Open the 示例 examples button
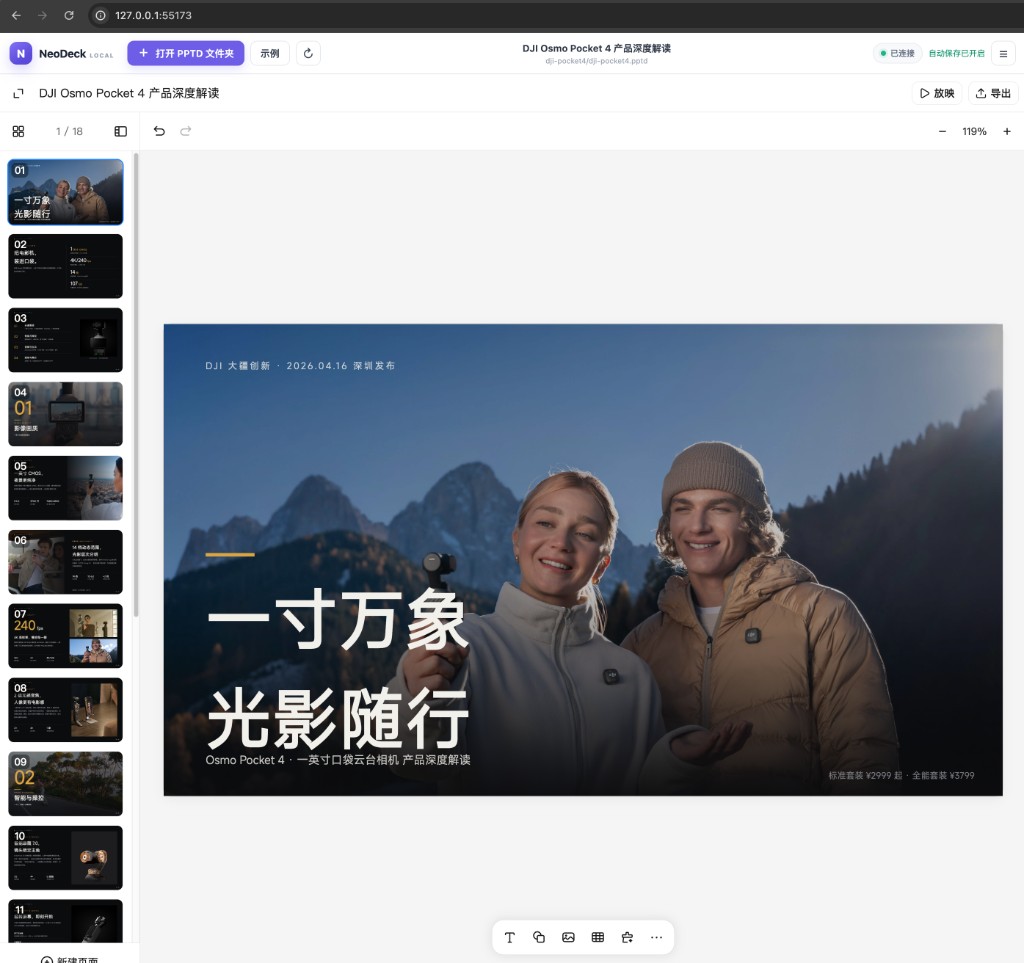1024x963 pixels. (270, 54)
